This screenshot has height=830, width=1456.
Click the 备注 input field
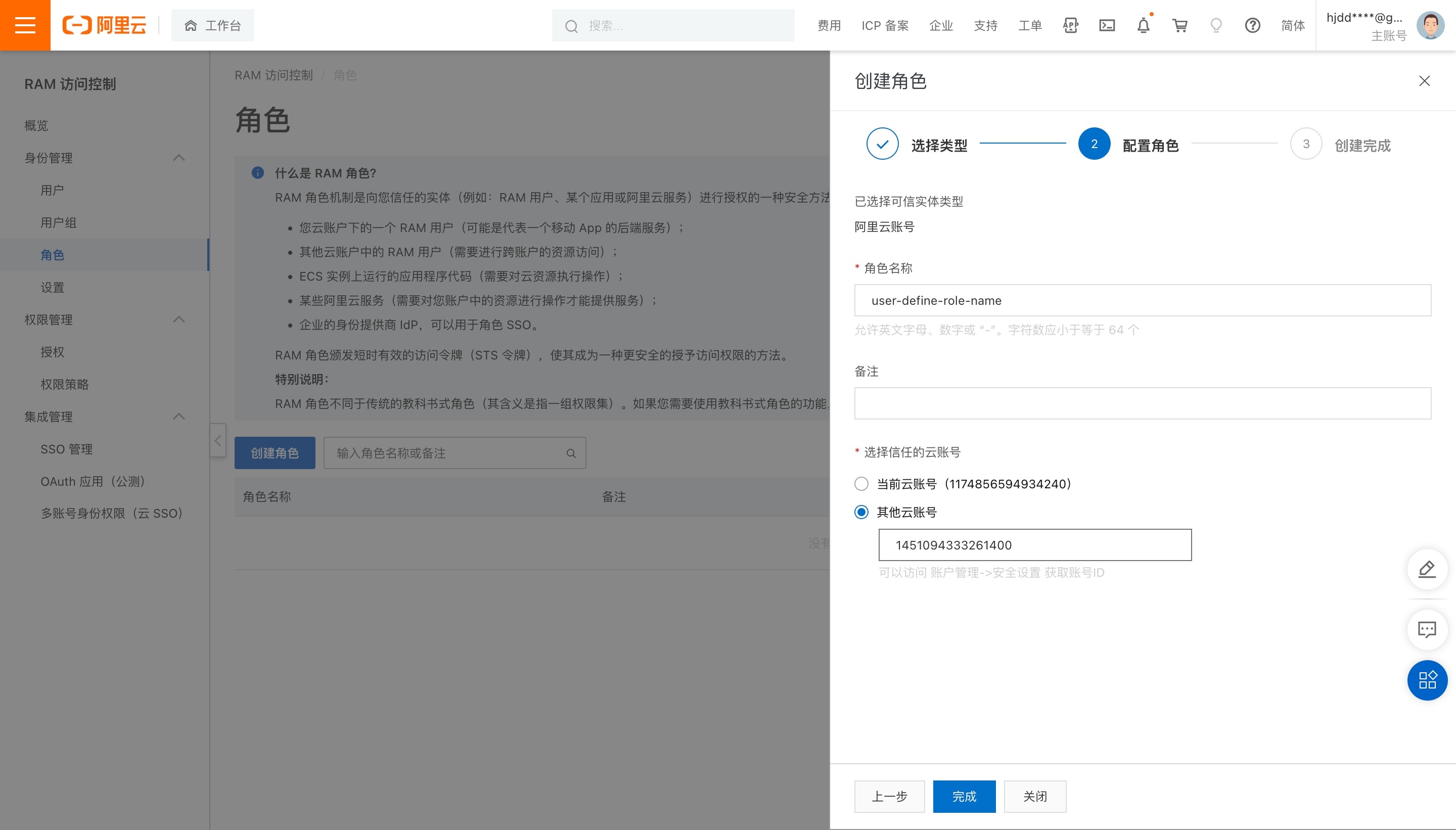pos(1143,403)
